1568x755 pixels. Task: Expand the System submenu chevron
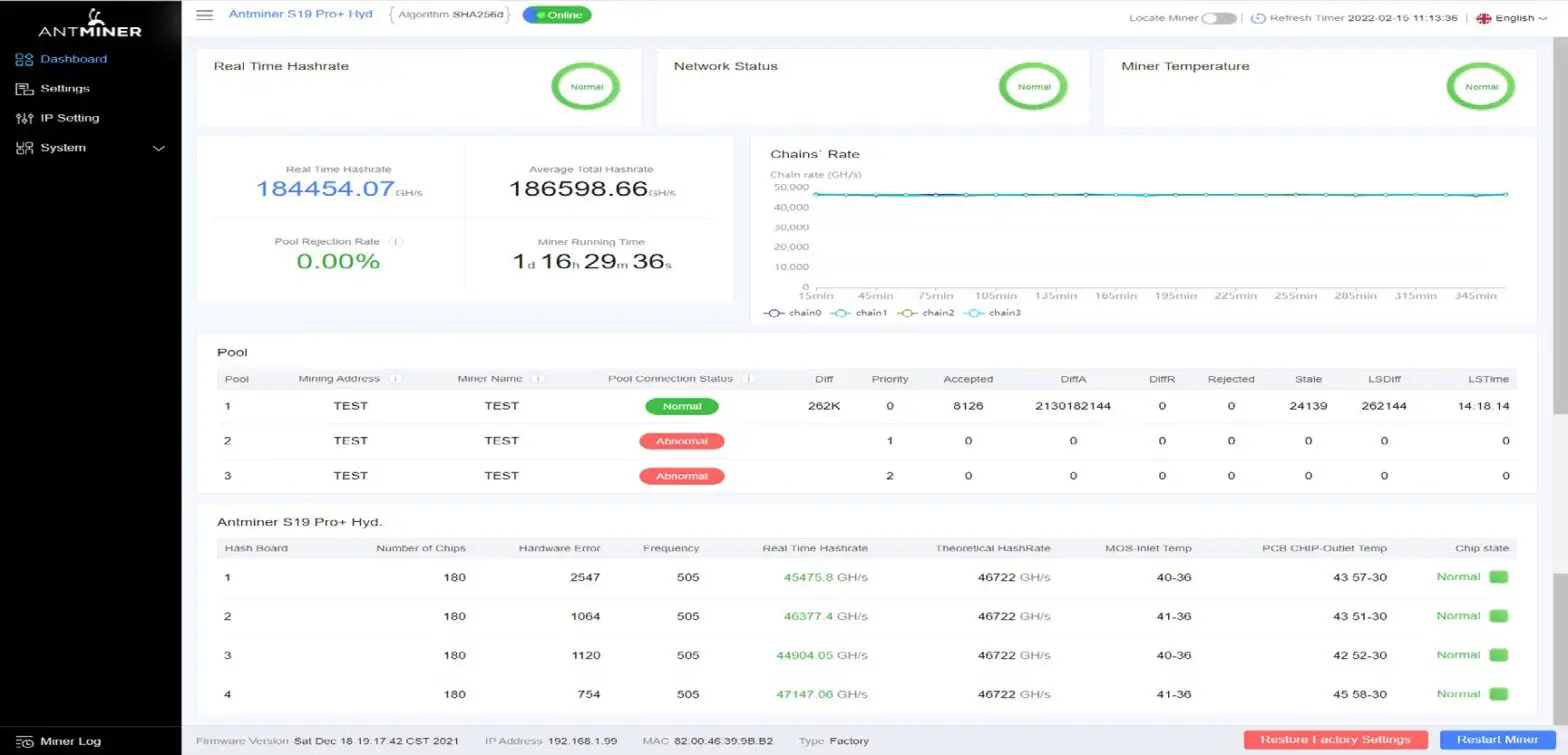158,149
